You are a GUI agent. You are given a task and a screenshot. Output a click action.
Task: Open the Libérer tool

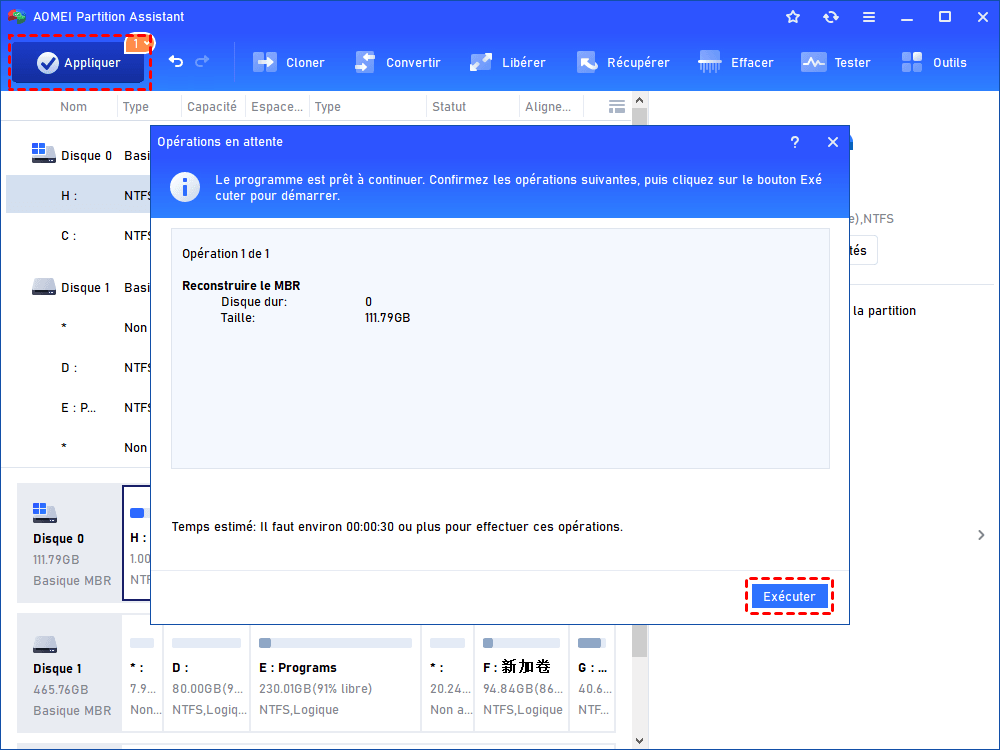coord(508,62)
